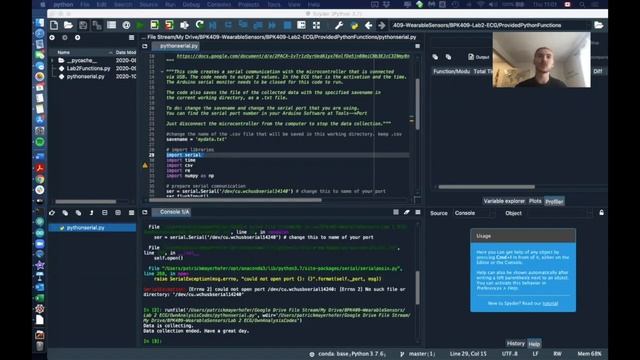Screen dimensions: 640x360
Task: Click profiler pane horizontal scrollbar
Action: pyautogui.click(x=487, y=187)
